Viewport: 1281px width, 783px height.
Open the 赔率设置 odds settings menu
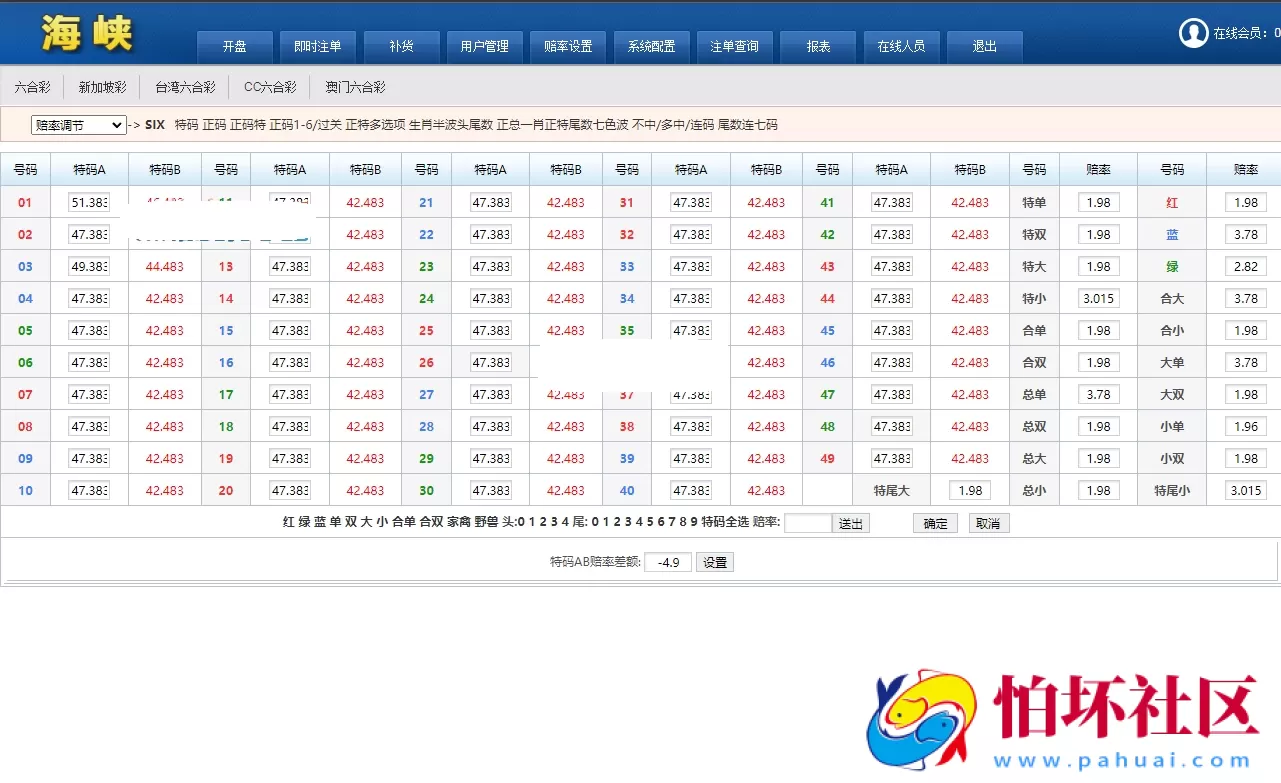coord(568,46)
